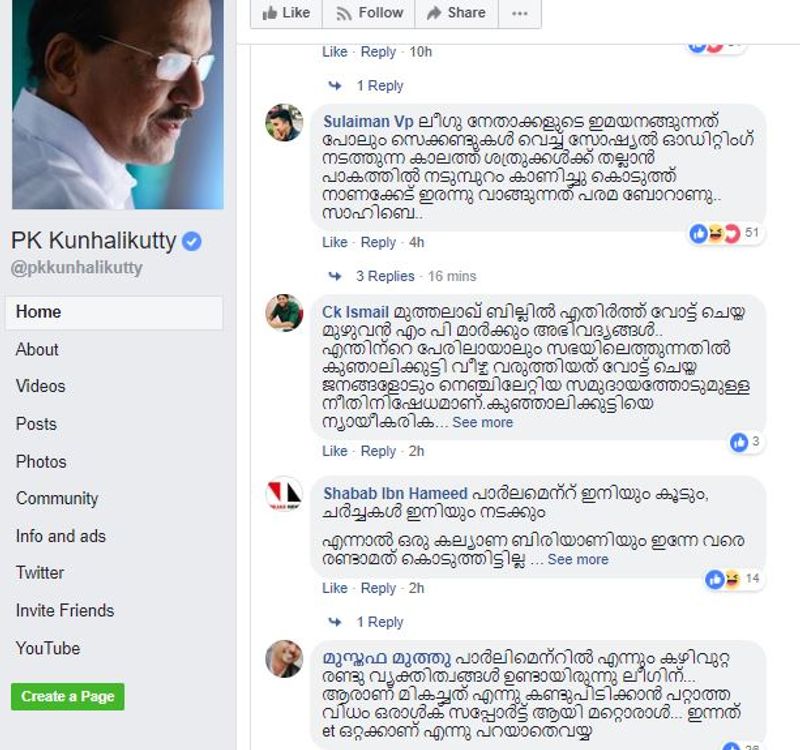Image resolution: width=800 pixels, height=750 pixels.
Task: Open Sulaiman Vp's profile picture
Action: [x=284, y=122]
